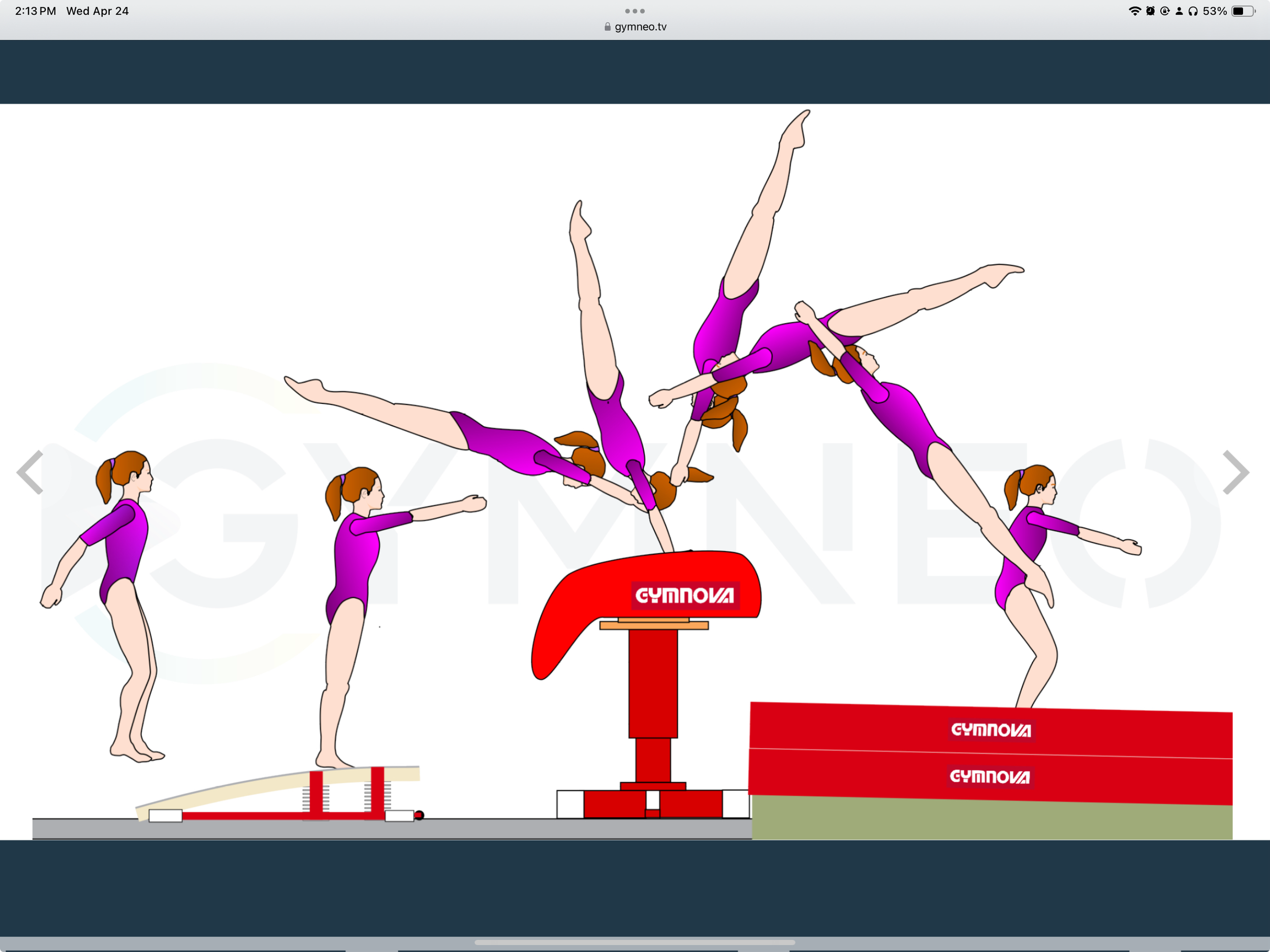Tap the orientation lock icon in the status bar

point(1164,10)
